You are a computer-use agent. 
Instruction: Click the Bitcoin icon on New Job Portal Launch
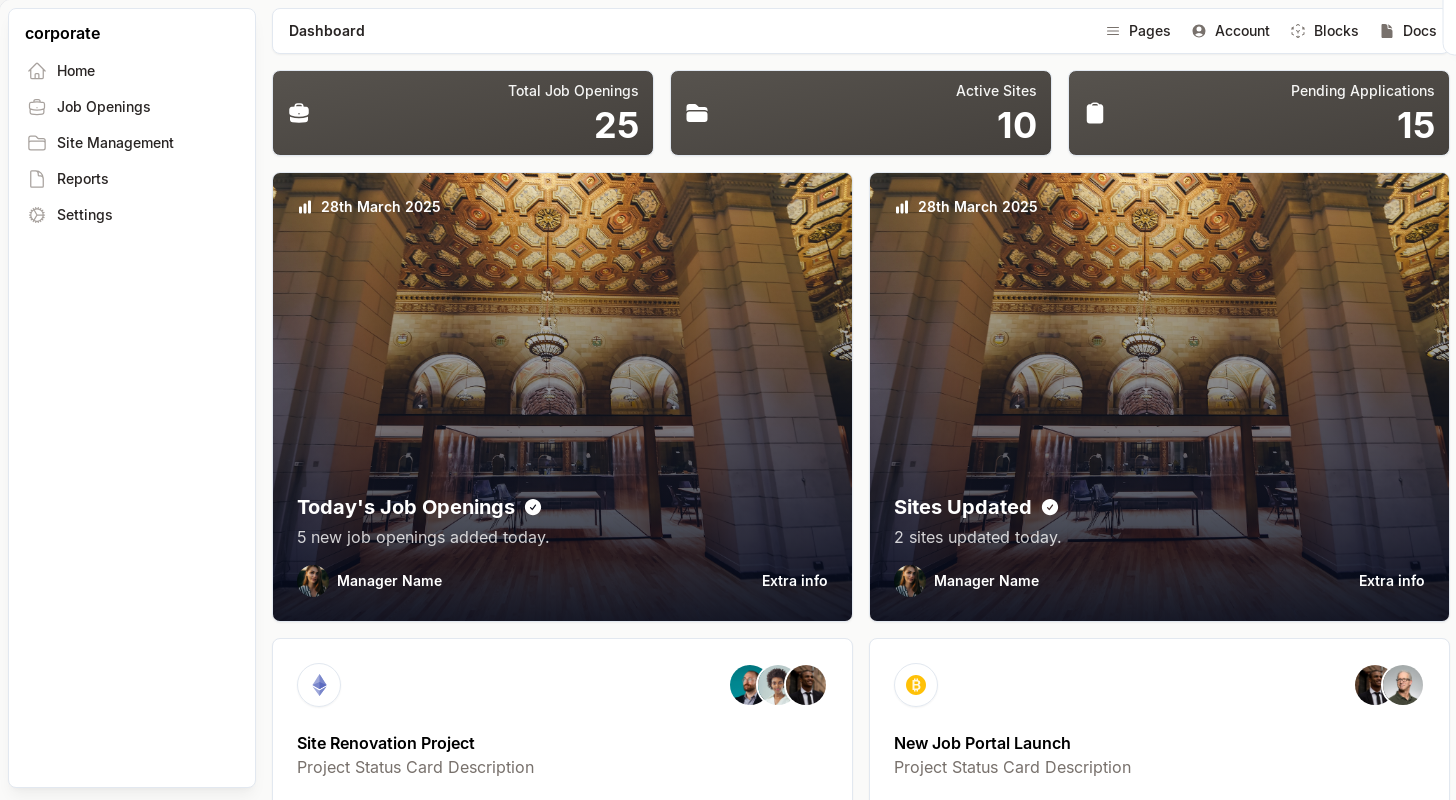point(916,685)
